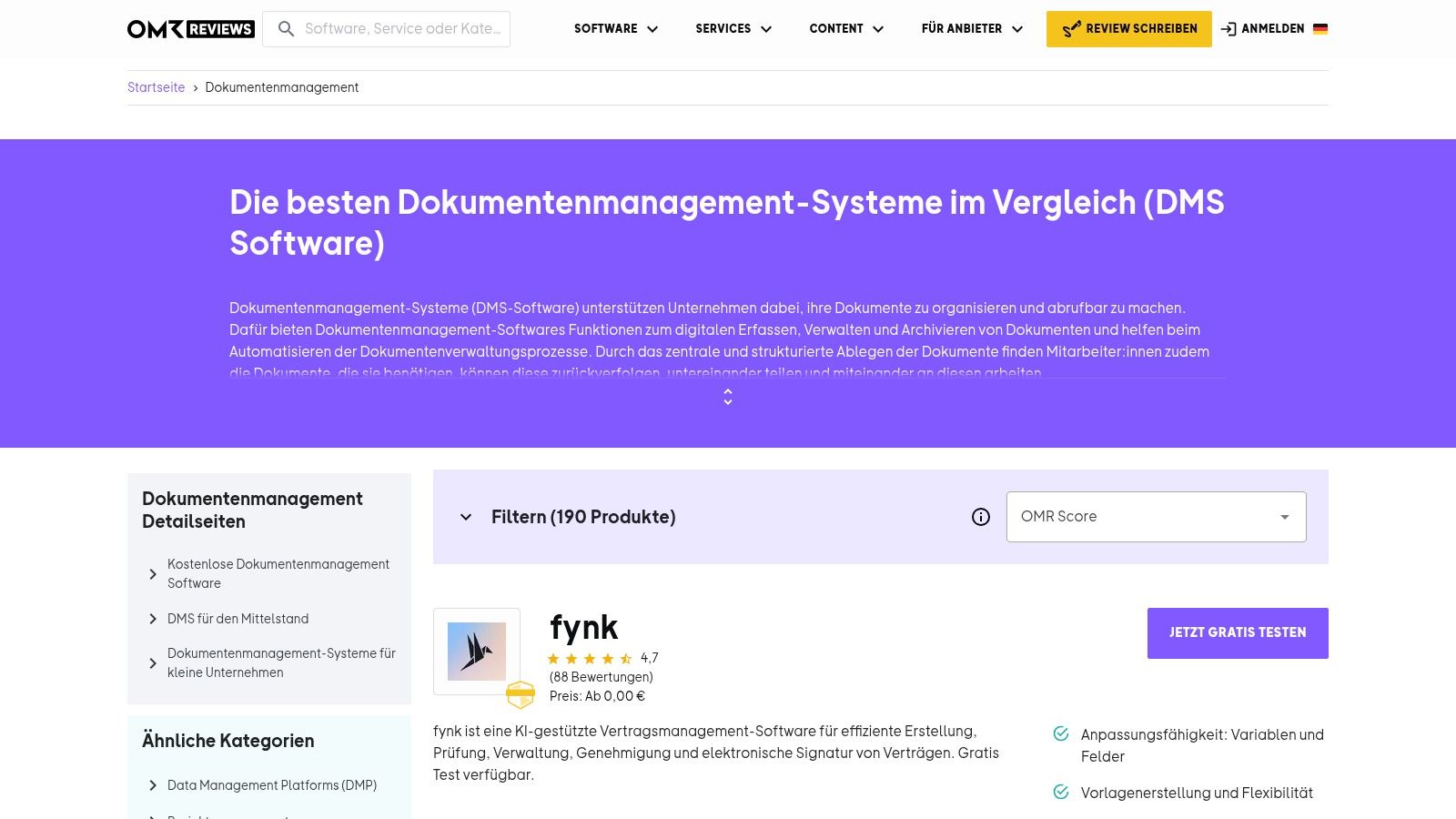Click the fynk star rating
This screenshot has width=1456, height=819.
pyautogui.click(x=590, y=658)
